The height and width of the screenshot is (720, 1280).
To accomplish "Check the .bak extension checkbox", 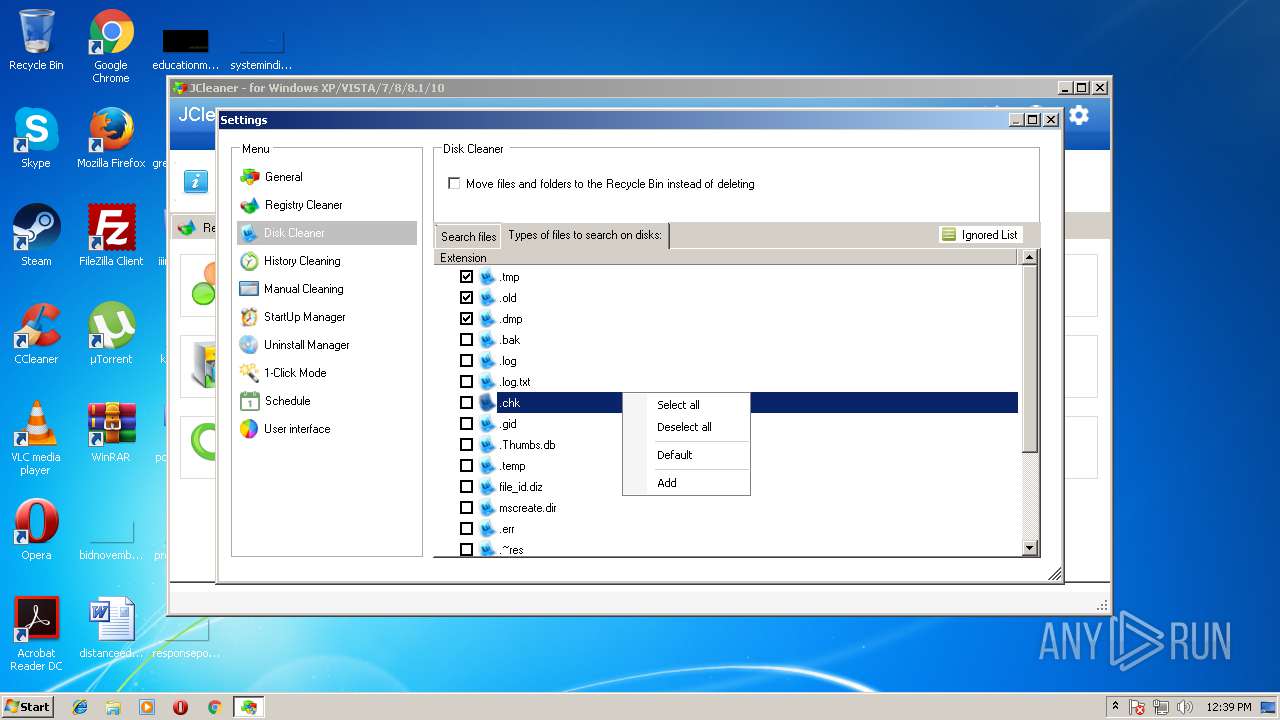I will coord(466,340).
